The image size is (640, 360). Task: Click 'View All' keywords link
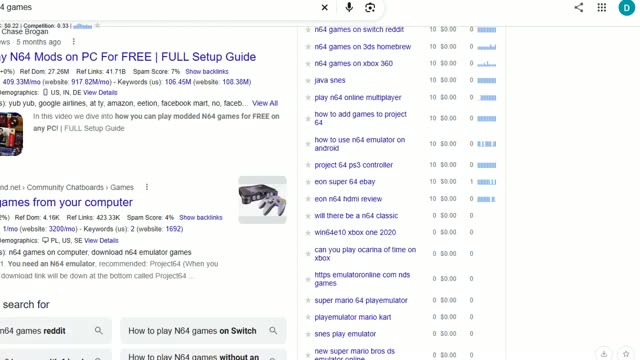point(265,103)
